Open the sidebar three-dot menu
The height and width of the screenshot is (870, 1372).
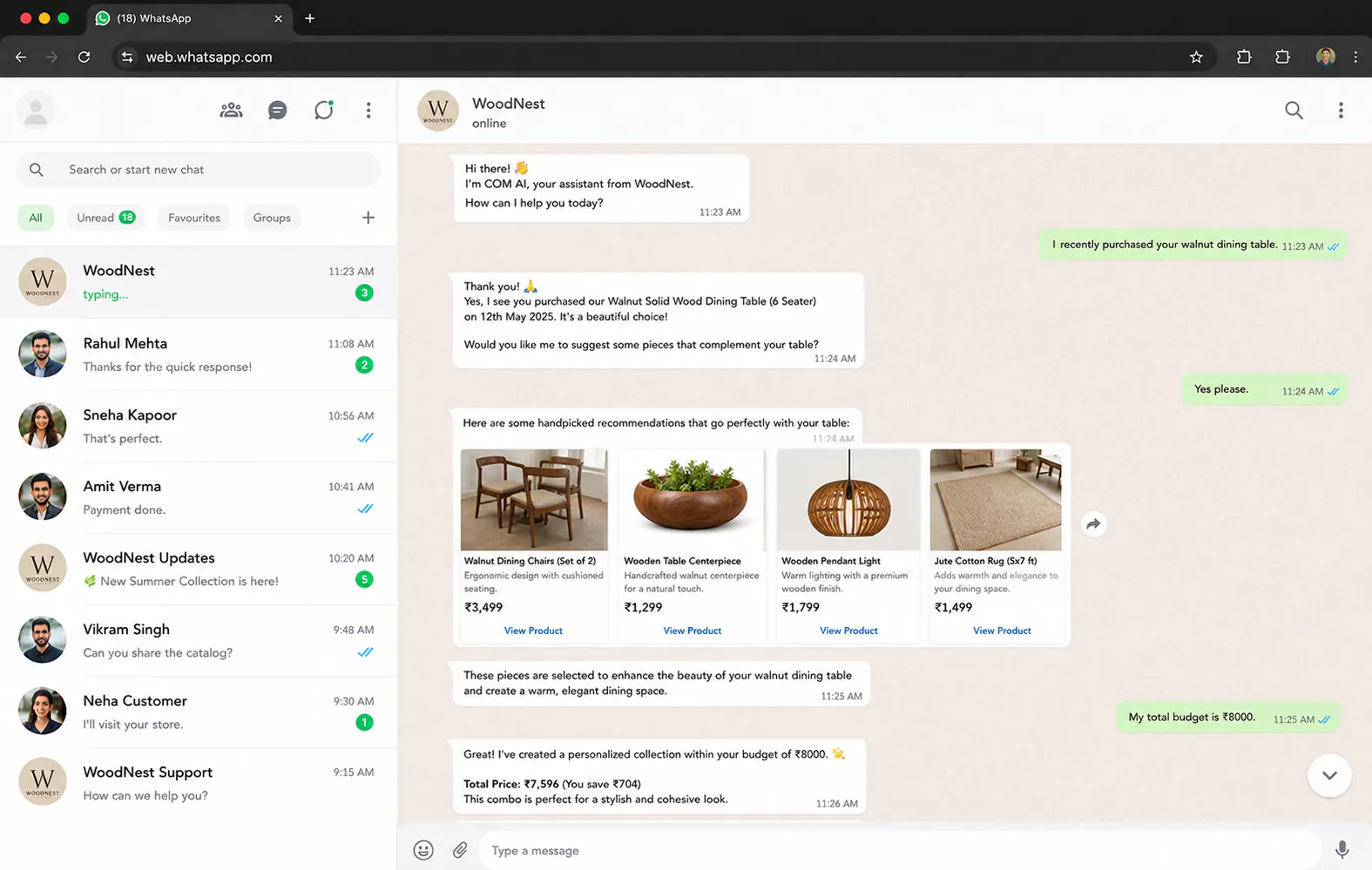[x=368, y=111]
